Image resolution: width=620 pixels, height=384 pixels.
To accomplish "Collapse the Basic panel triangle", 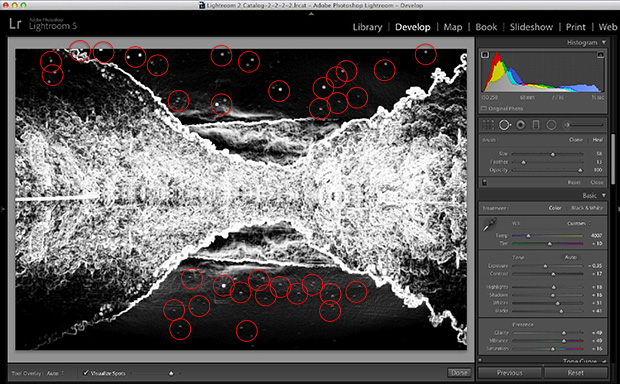I will point(604,195).
